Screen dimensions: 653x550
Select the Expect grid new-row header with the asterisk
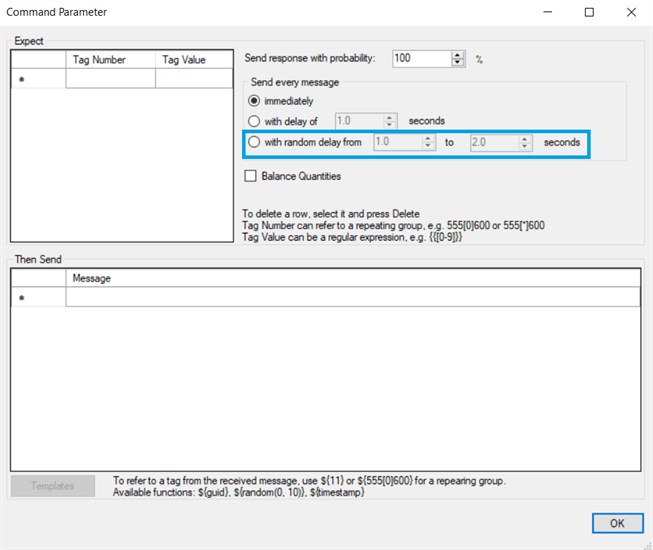(x=38, y=78)
